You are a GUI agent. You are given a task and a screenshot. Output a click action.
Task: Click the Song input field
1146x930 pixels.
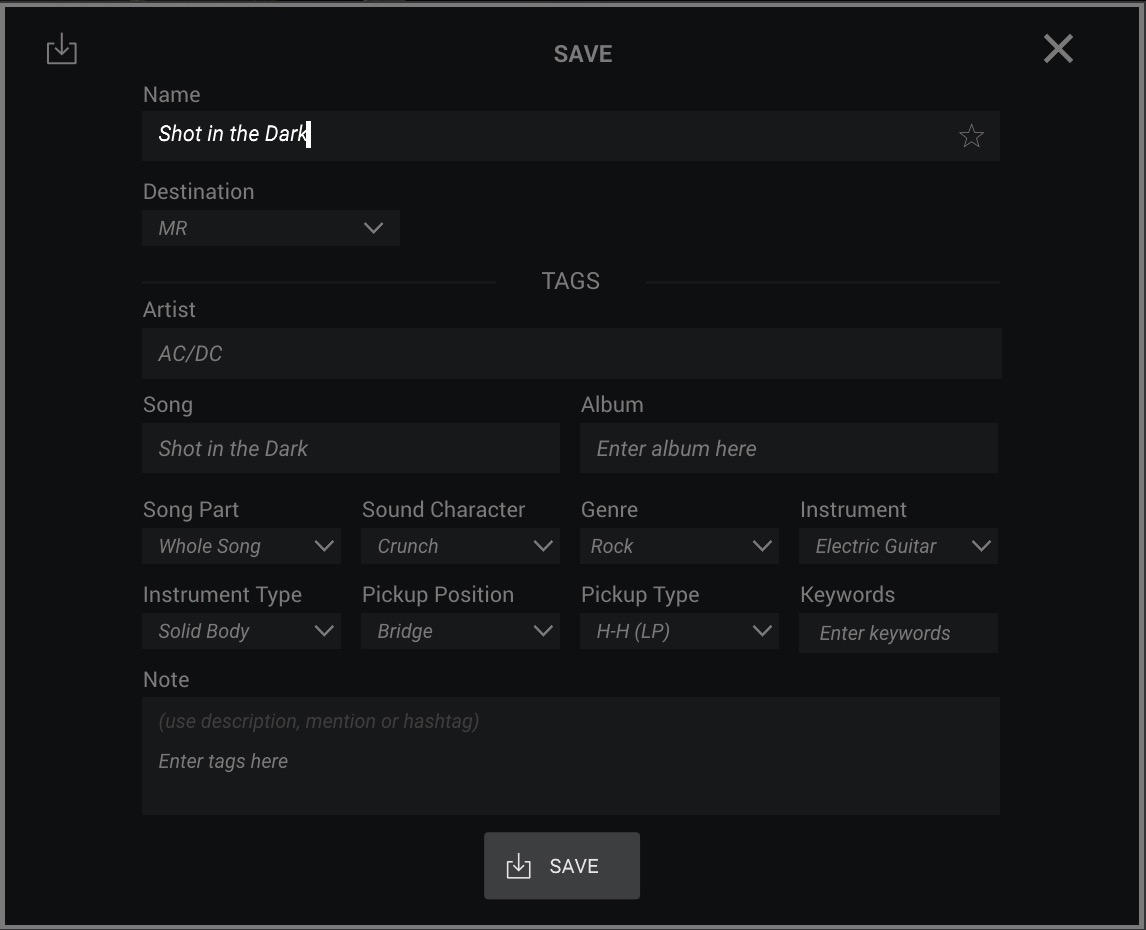coord(351,448)
